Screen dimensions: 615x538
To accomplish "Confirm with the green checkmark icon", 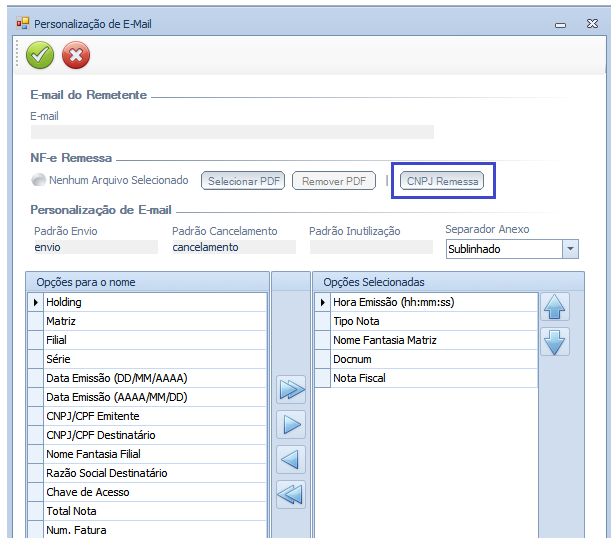I will pyautogui.click(x=40, y=55).
